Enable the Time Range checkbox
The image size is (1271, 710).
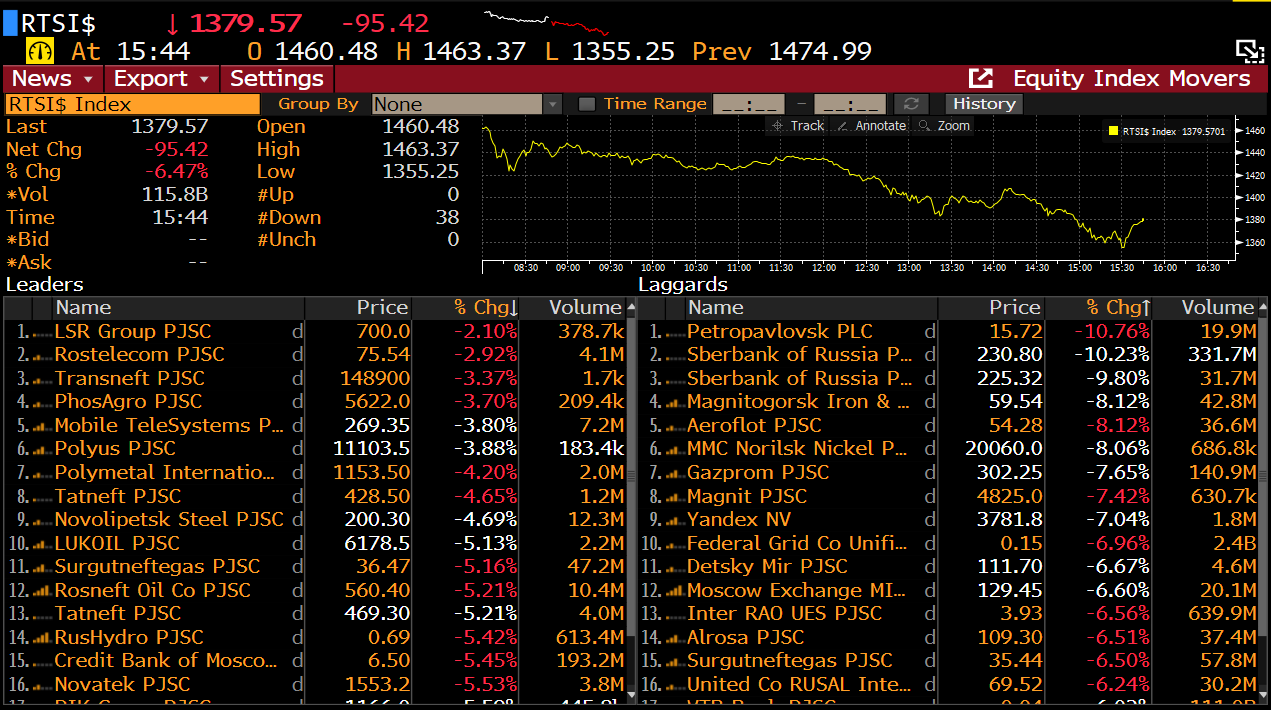(x=587, y=104)
